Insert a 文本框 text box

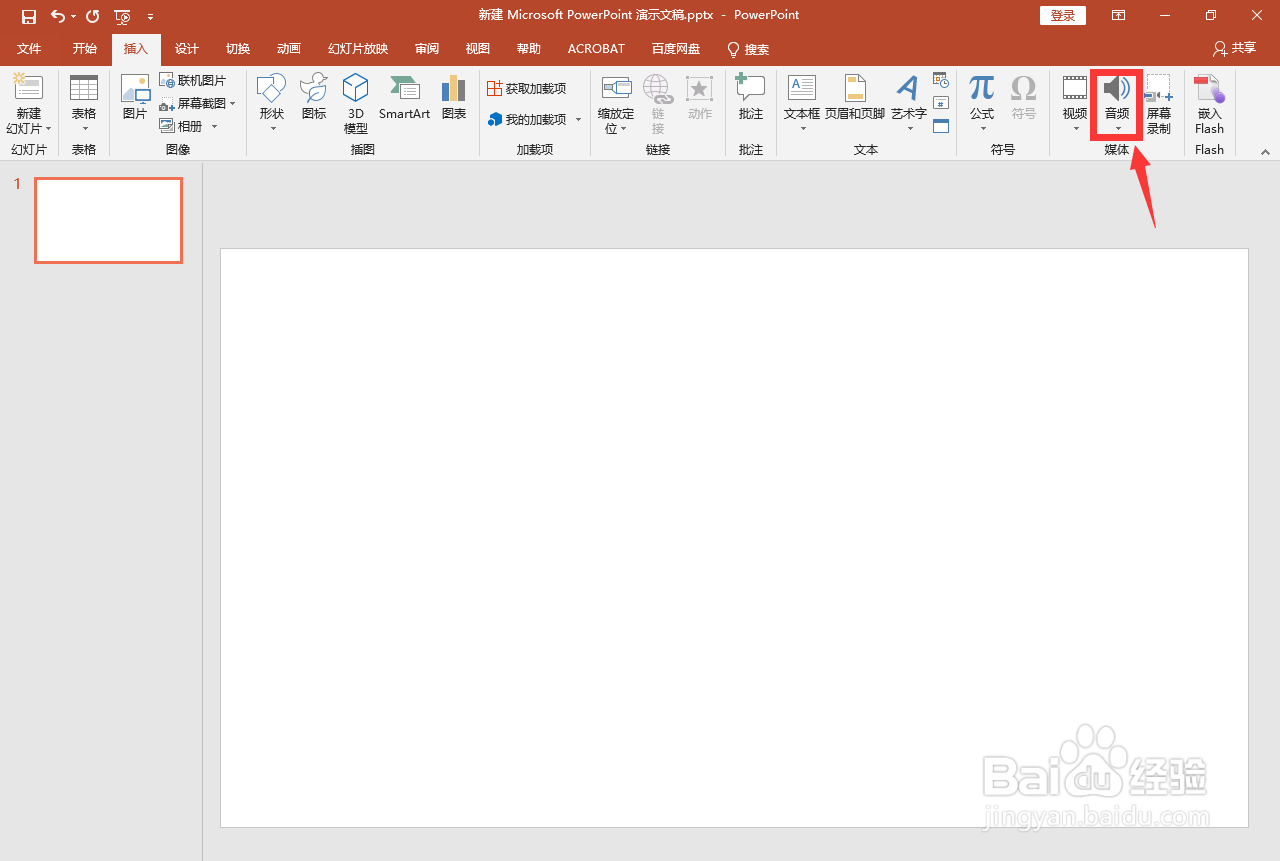tap(802, 104)
